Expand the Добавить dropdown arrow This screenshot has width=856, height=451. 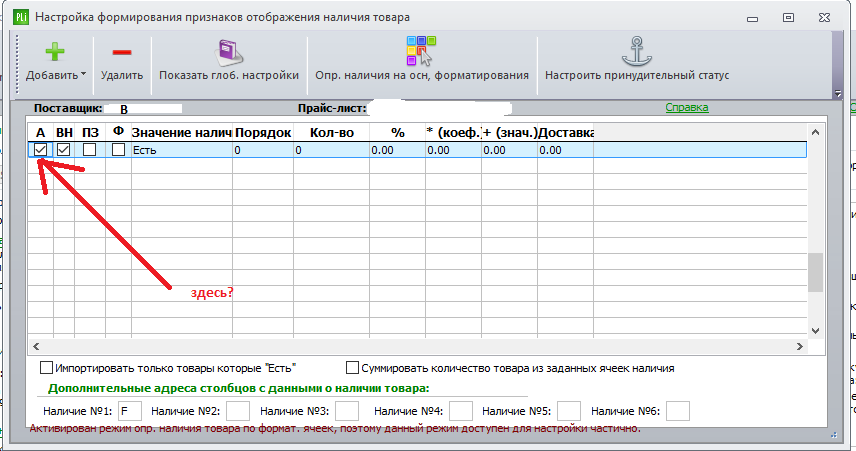coord(84,74)
